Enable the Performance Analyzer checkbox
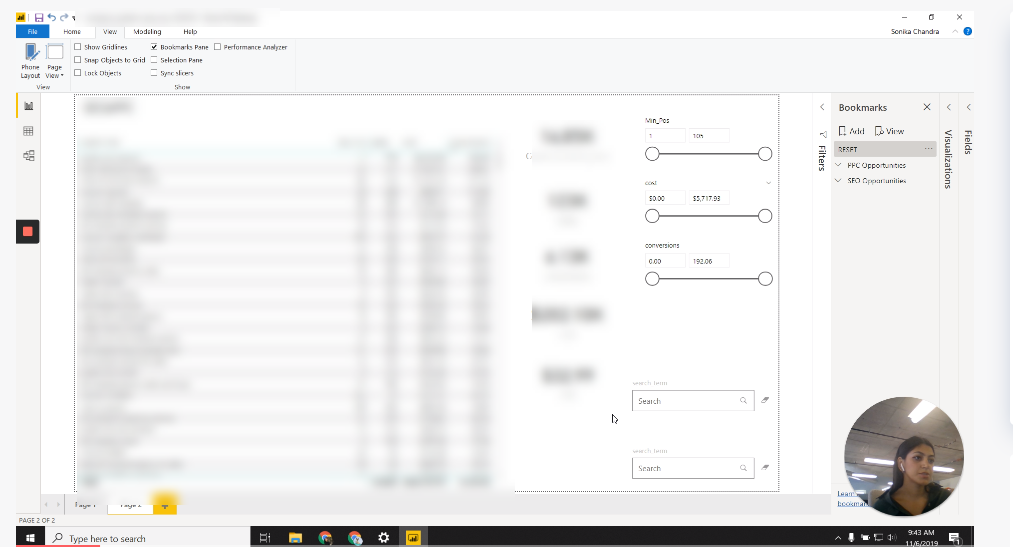 218,47
